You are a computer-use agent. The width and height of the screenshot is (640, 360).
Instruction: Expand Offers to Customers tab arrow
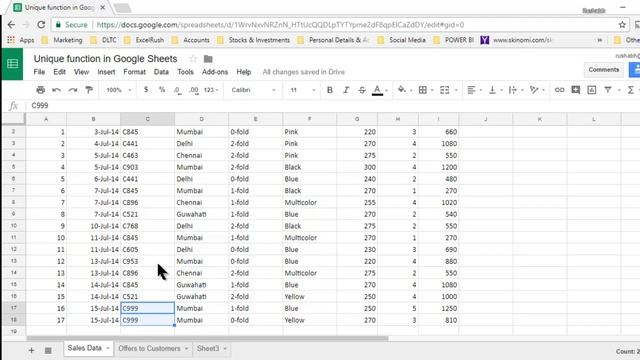186,349
